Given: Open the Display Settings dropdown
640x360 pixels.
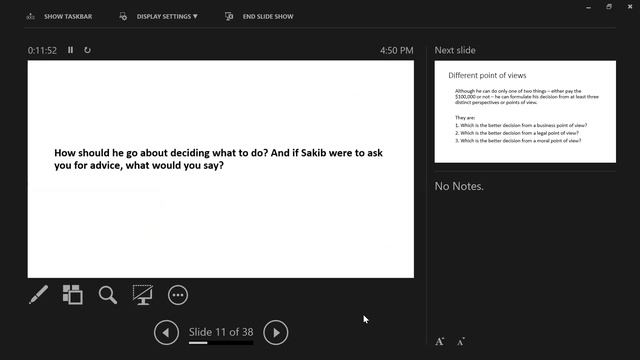Looking at the screenshot, I should (167, 16).
